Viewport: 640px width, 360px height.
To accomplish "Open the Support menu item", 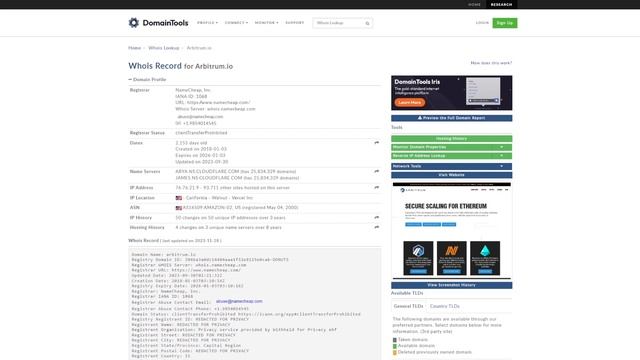I will 295,23.
